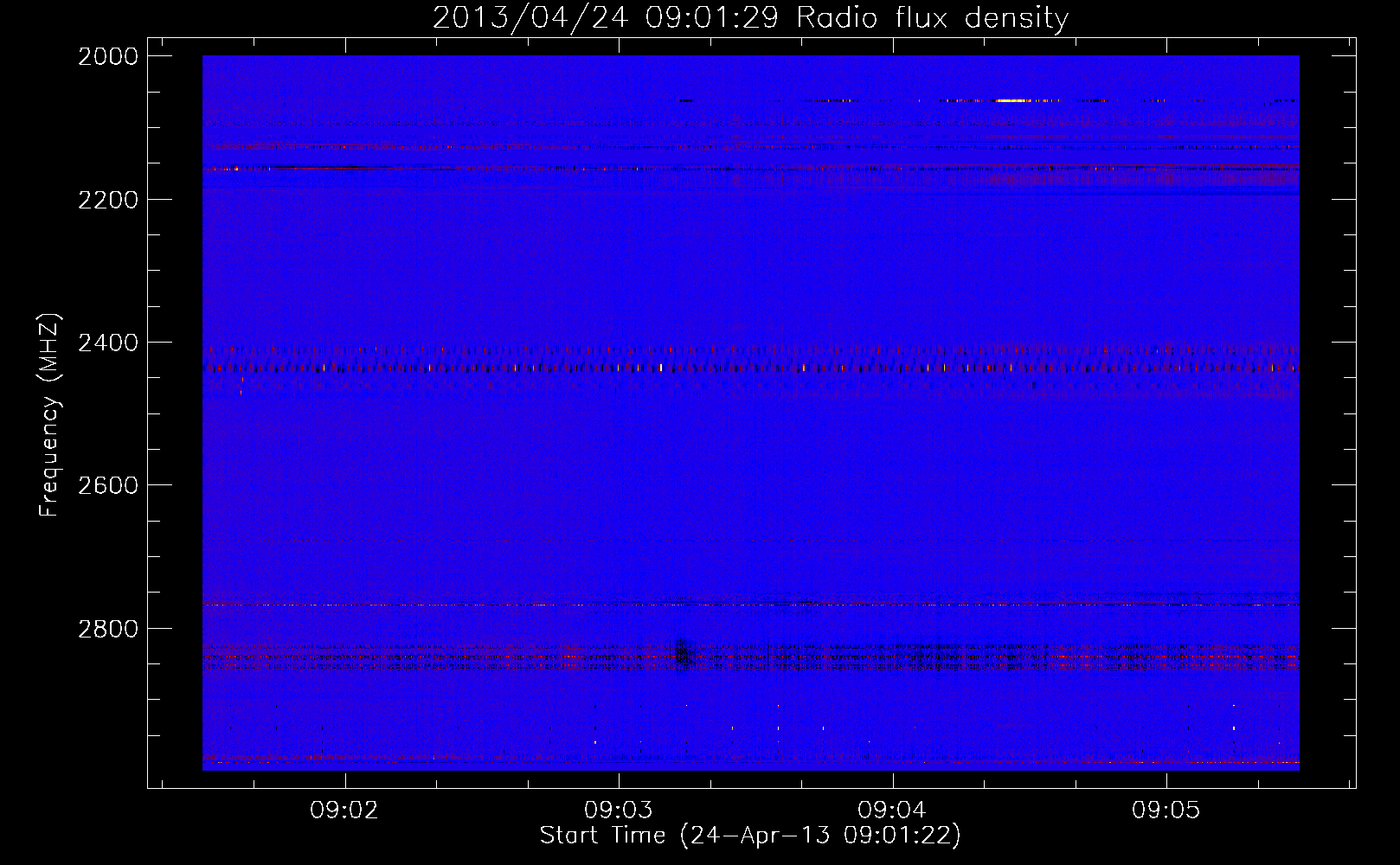The image size is (1400, 865).
Task: Click the 09:04 time tick label
Action: (x=892, y=811)
